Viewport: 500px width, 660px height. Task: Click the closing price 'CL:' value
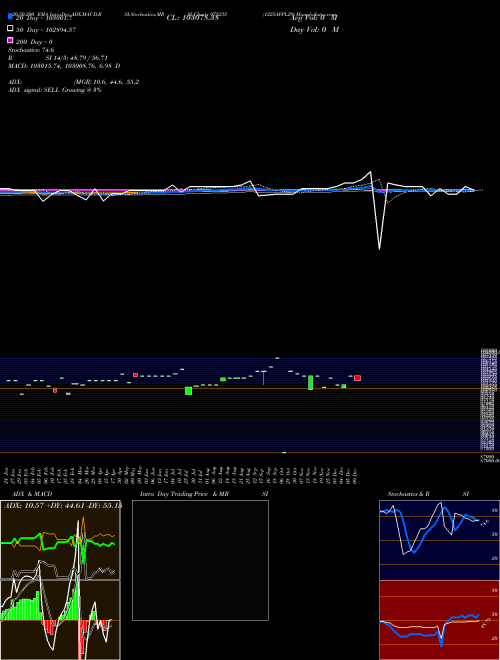[x=193, y=18]
